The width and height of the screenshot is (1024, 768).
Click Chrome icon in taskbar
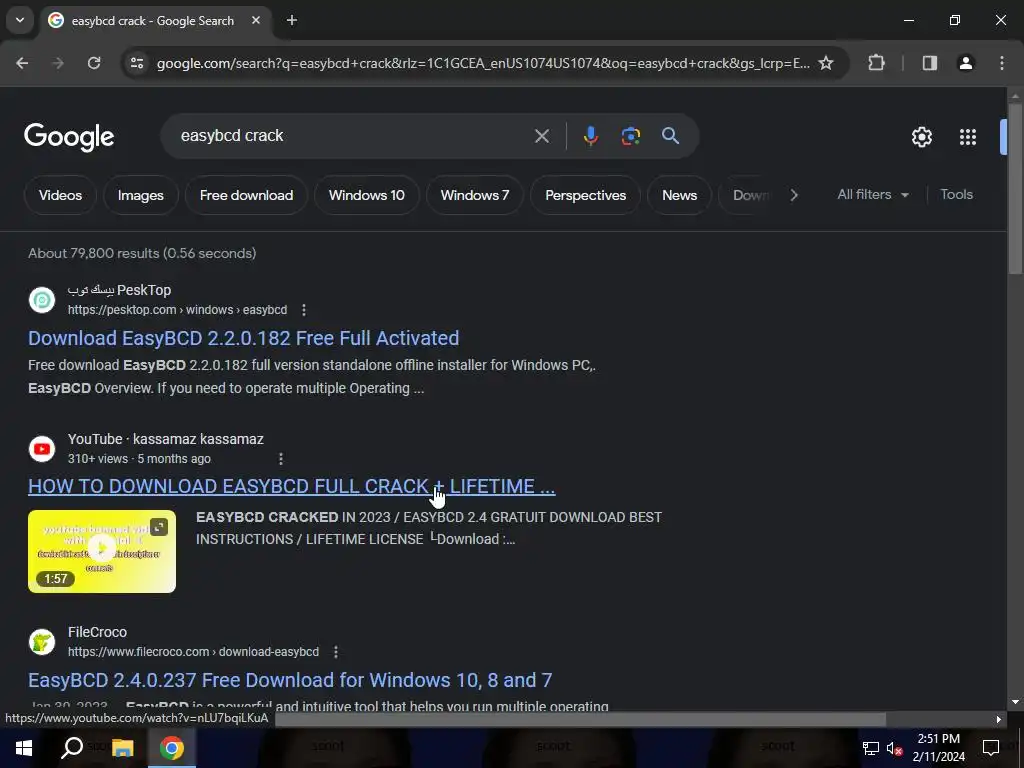coord(172,748)
